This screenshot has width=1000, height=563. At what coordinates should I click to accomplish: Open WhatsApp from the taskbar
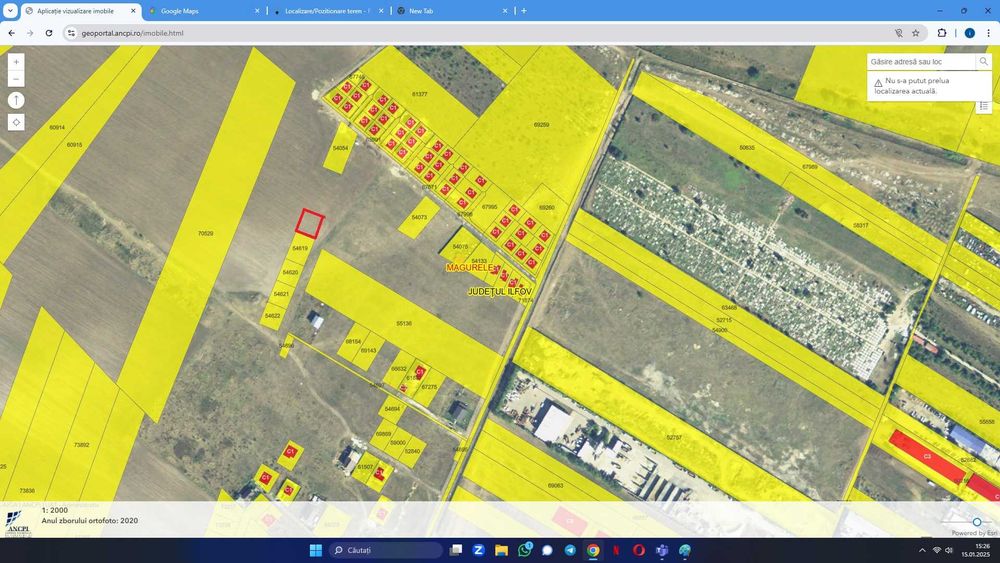point(524,550)
